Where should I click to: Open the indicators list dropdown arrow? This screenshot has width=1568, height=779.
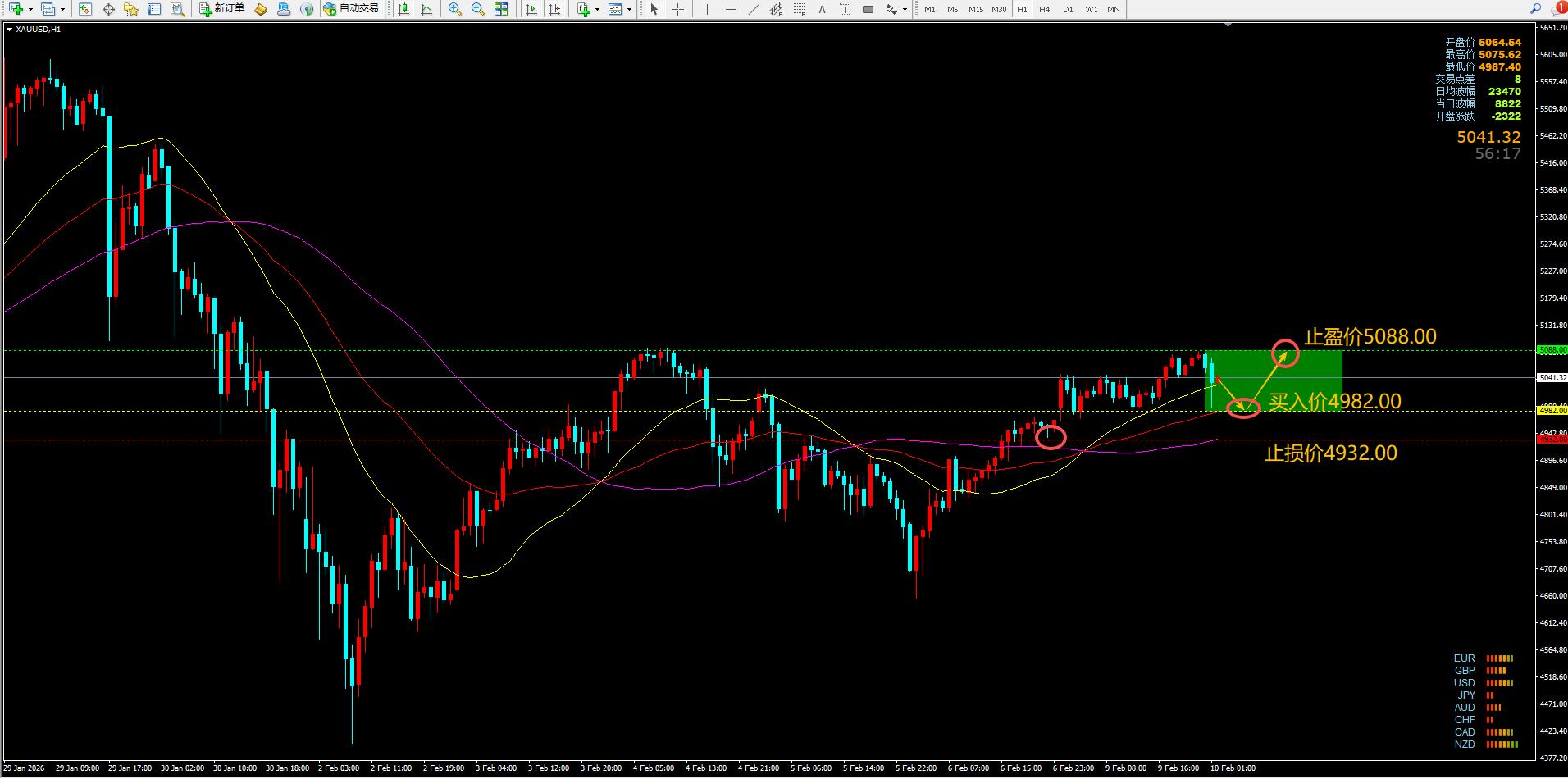pos(597,10)
